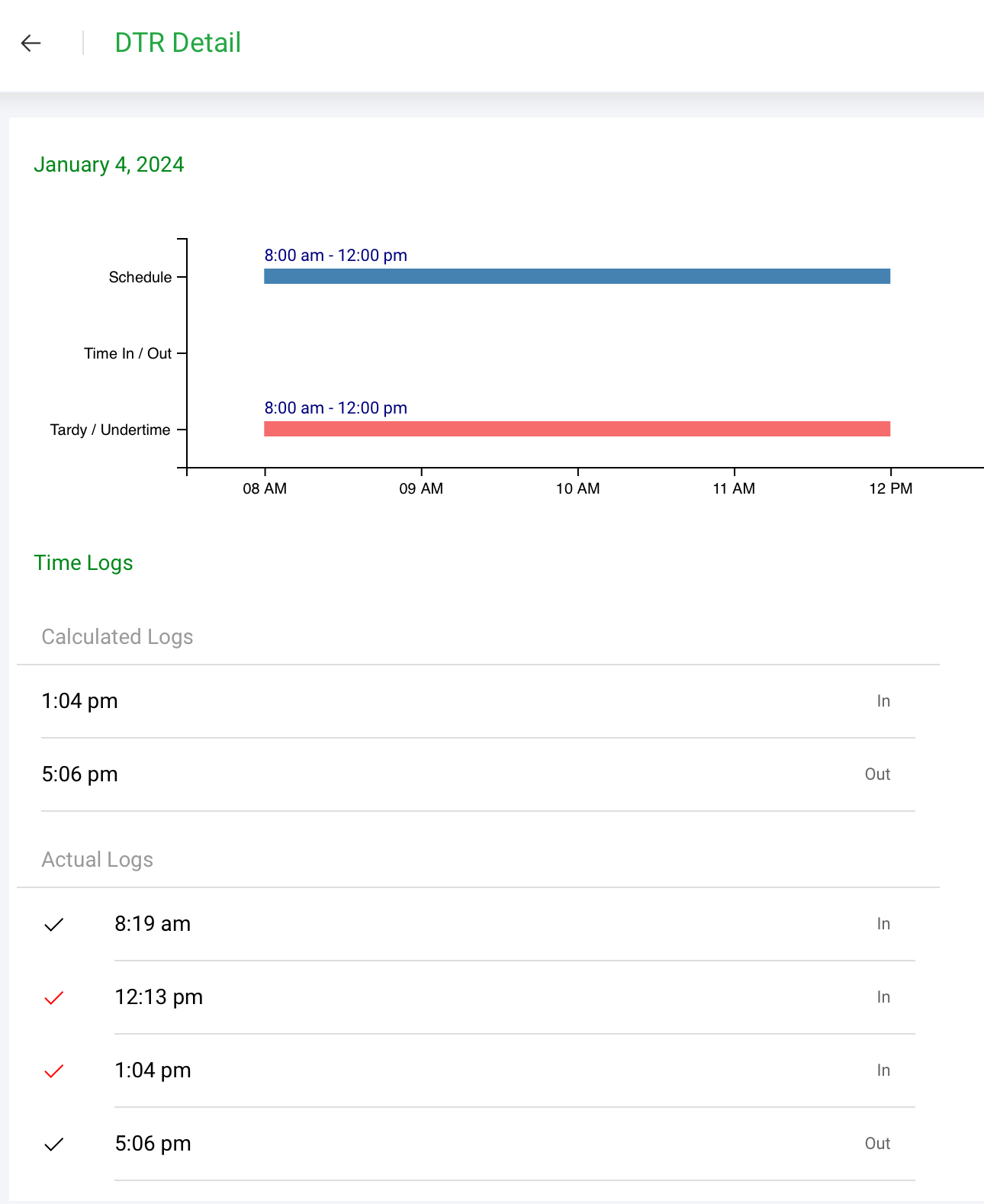Click the back arrow icon
This screenshot has width=984, height=1204.
(31, 43)
